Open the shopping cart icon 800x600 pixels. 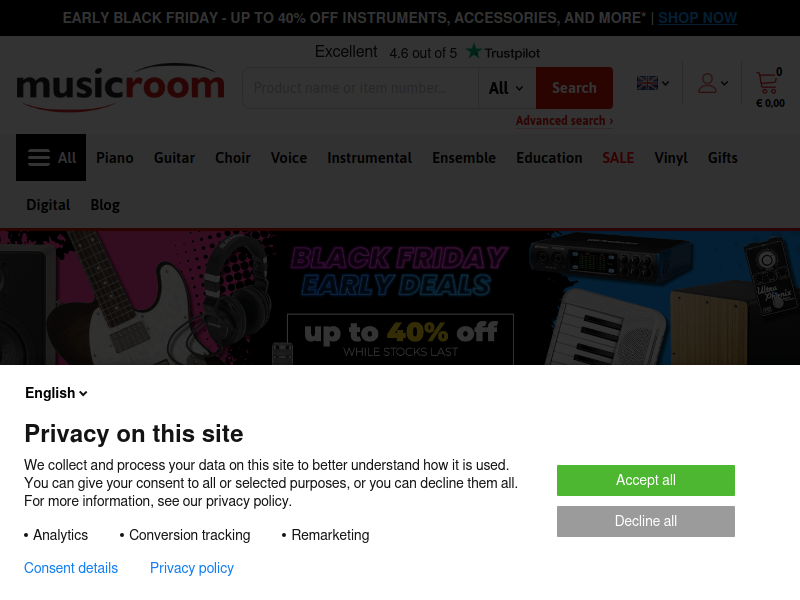[x=766, y=83]
